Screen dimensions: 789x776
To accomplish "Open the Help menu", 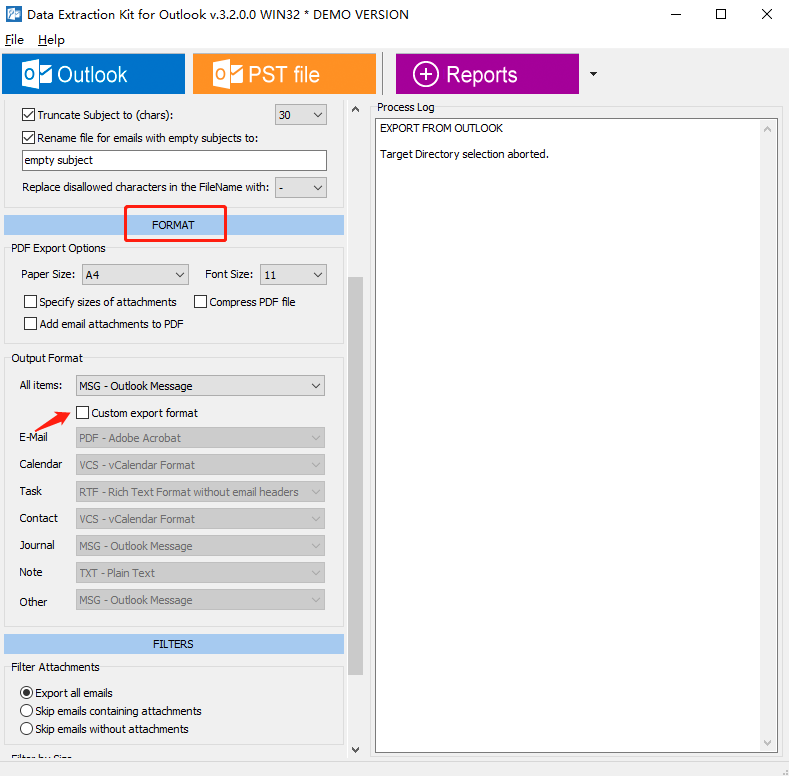I will (x=51, y=40).
